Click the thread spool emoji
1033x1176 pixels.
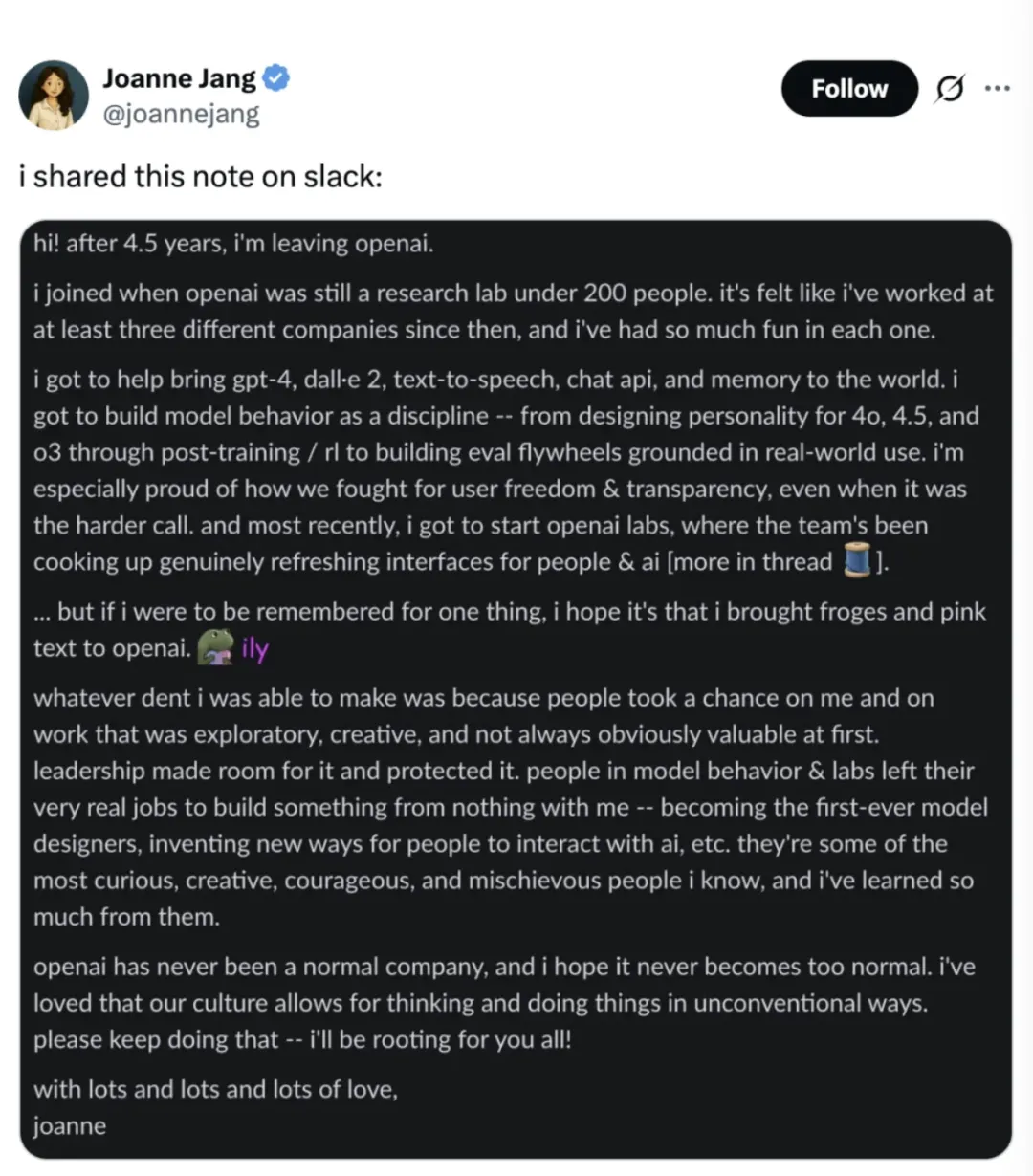(857, 561)
